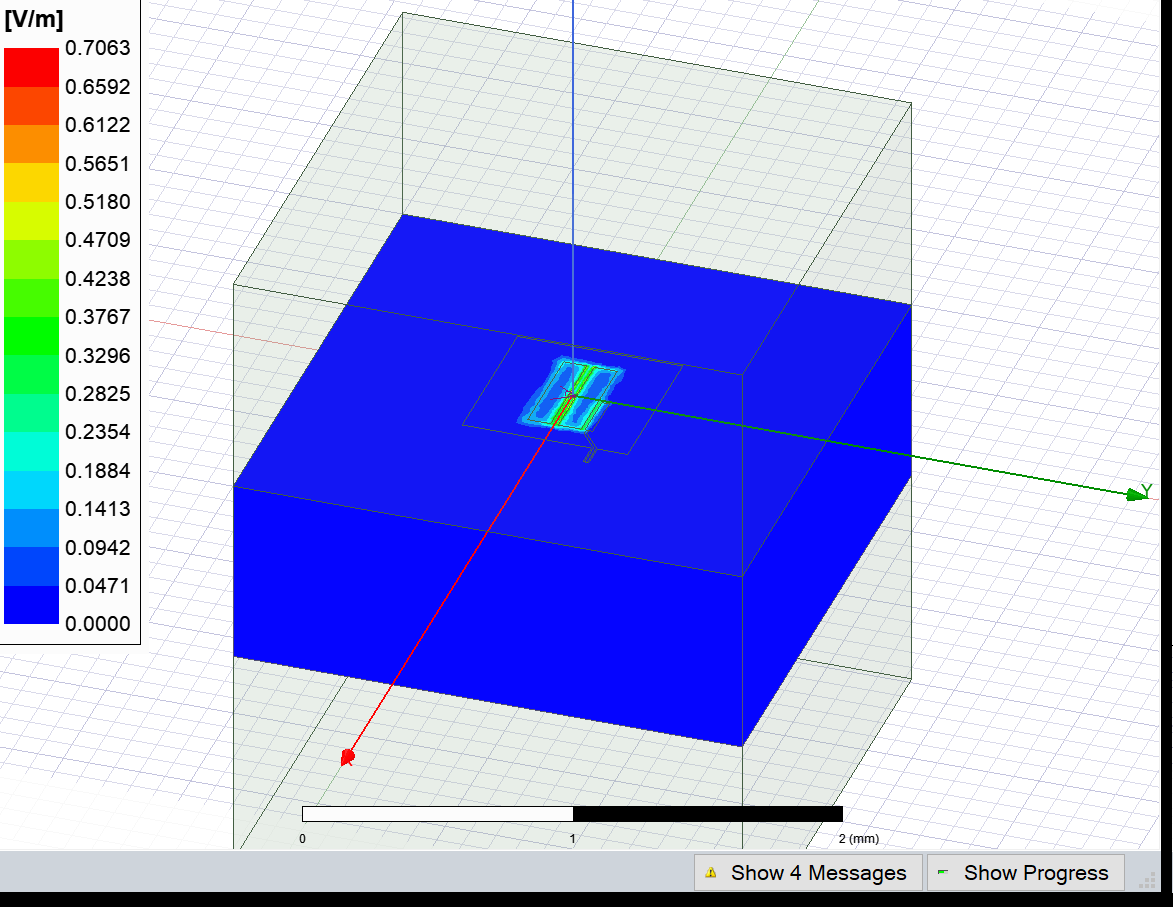This screenshot has width=1173, height=907.
Task: Click the legend value 0.7063
Action: pyautogui.click(x=97, y=48)
